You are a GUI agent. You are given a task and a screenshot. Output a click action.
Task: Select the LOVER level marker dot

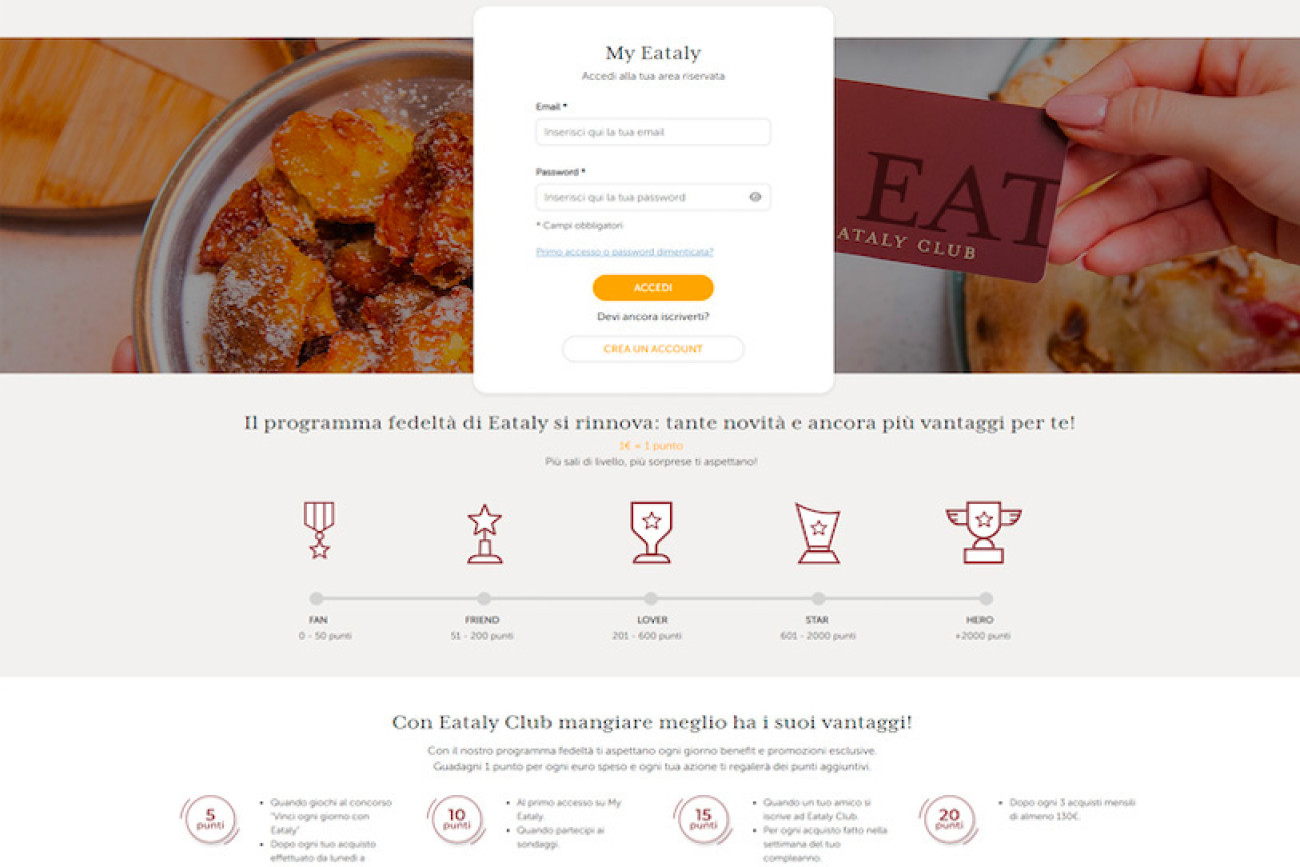click(x=651, y=599)
